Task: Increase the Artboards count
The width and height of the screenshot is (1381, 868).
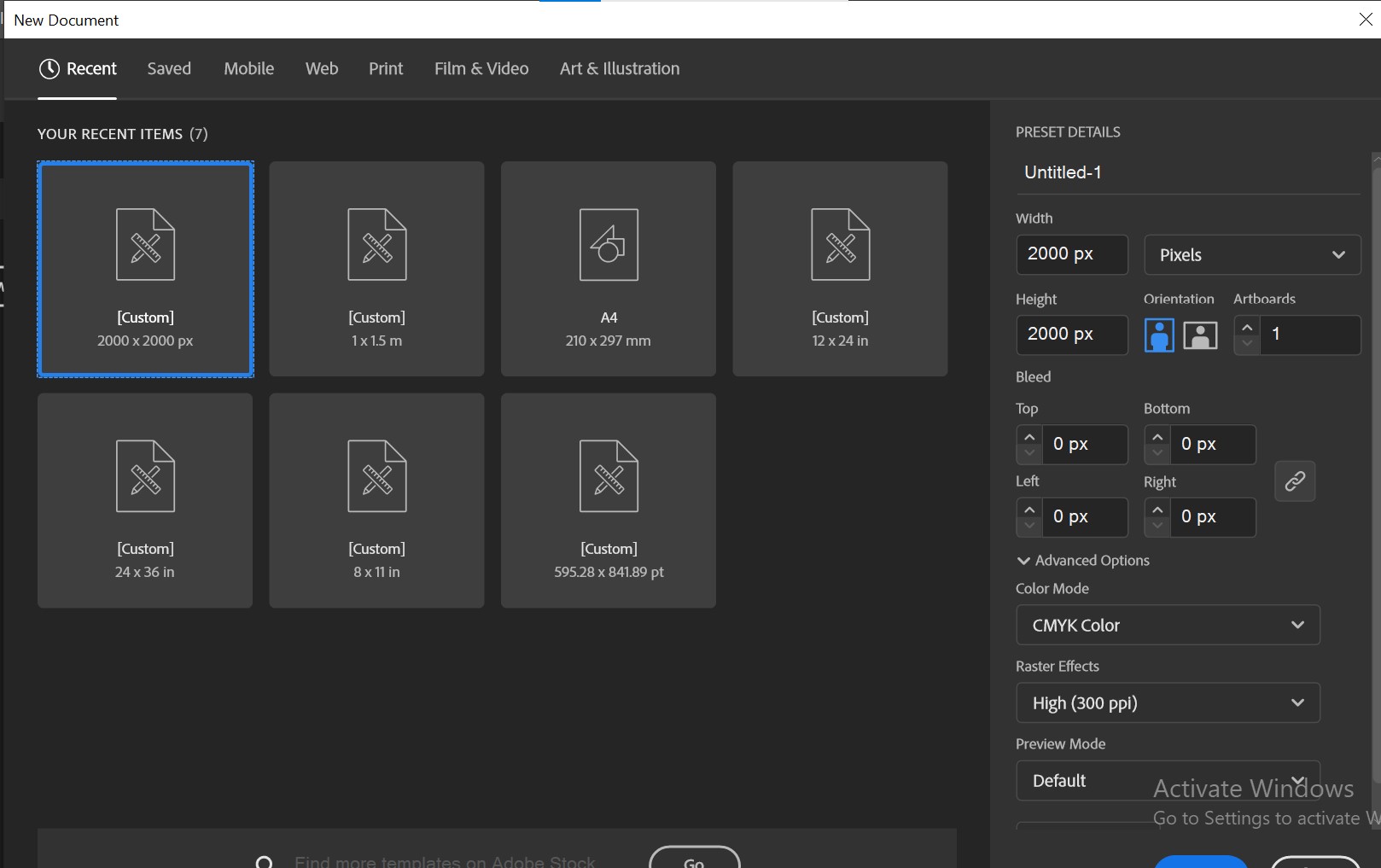Action: 1247,327
